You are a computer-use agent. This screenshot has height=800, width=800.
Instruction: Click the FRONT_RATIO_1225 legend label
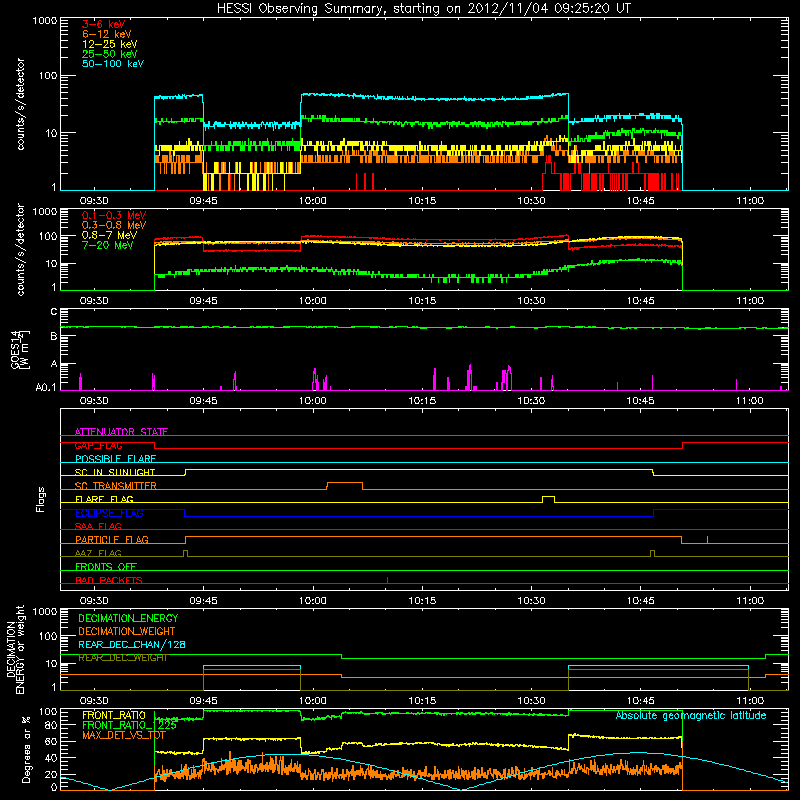pos(129,725)
